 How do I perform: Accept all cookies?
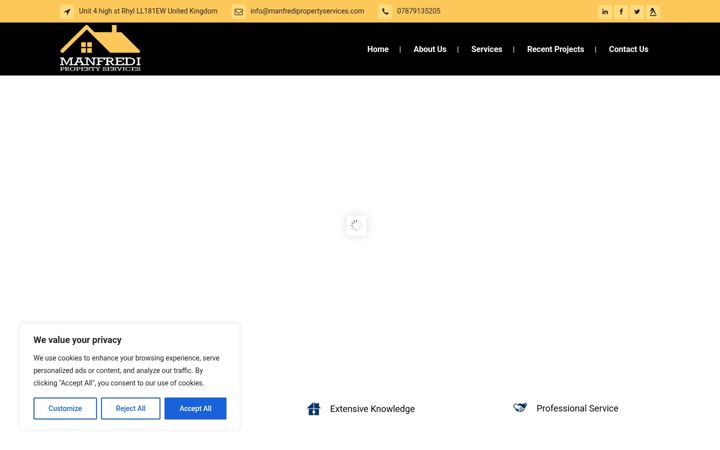(196, 408)
